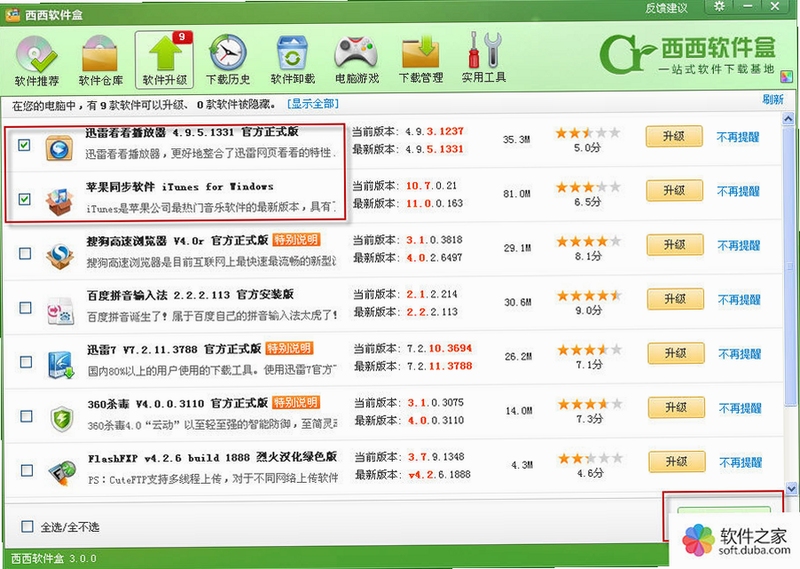Screen dimensions: 800x569
Task: Click the list scrollbar up arrow
Action: pyautogui.click(x=788, y=119)
